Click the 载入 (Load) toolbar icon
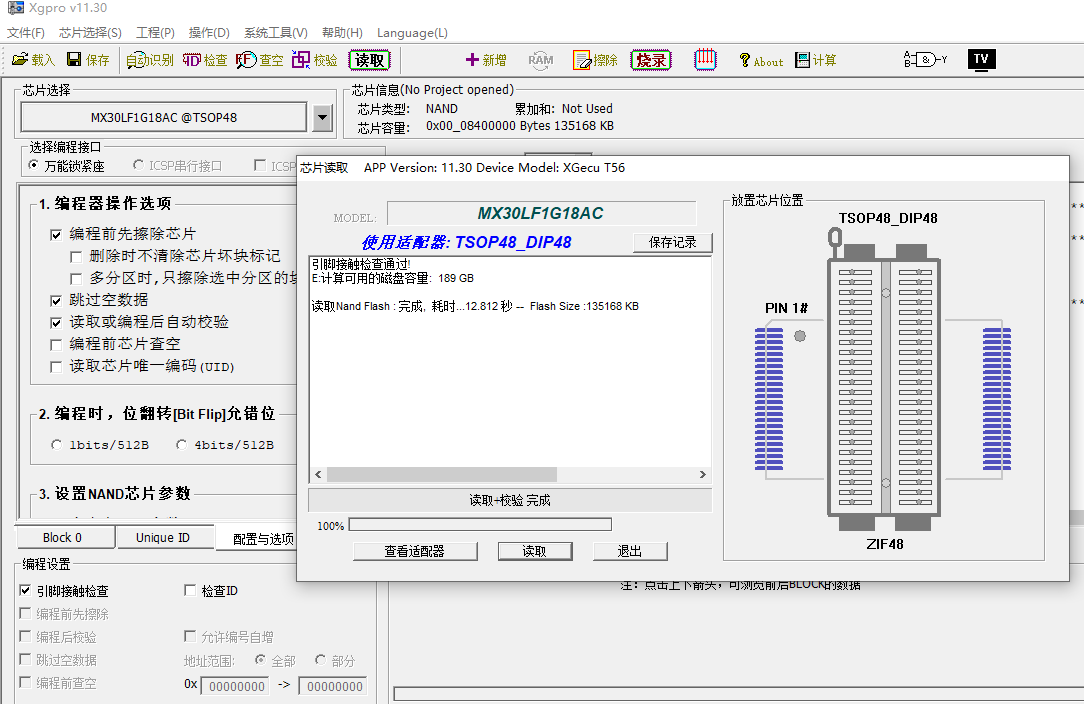 coord(20,60)
